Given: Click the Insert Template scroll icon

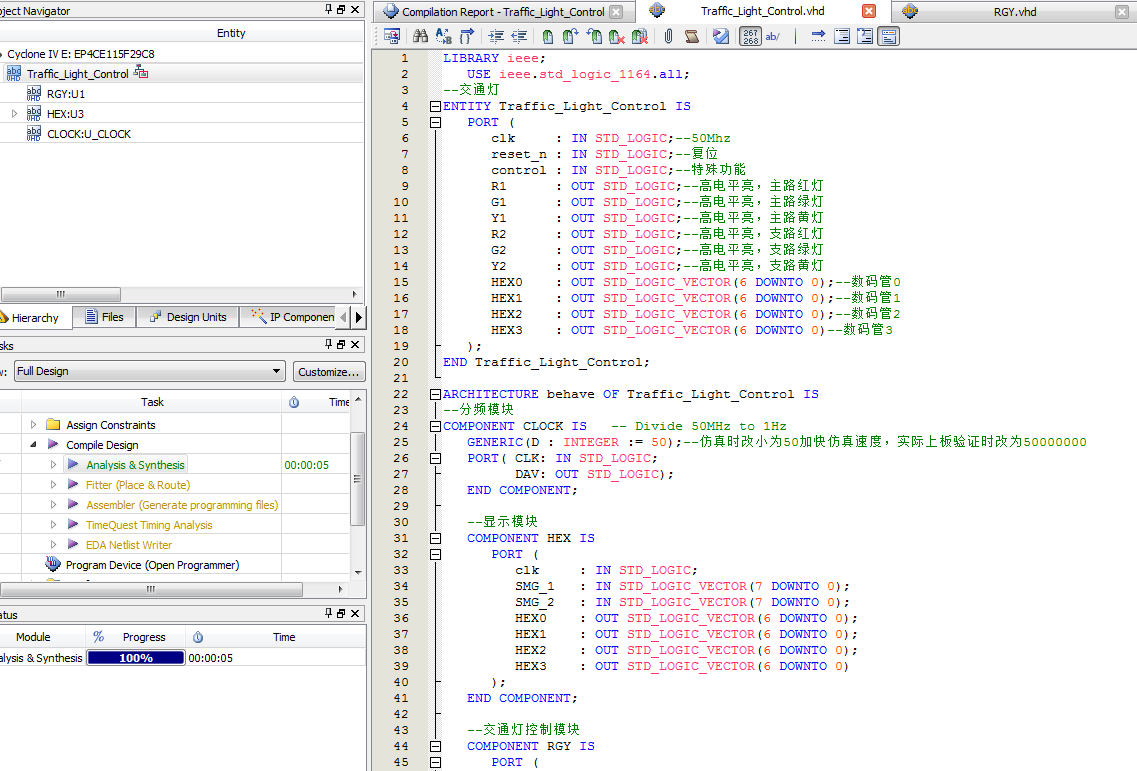Looking at the screenshot, I should 692,37.
